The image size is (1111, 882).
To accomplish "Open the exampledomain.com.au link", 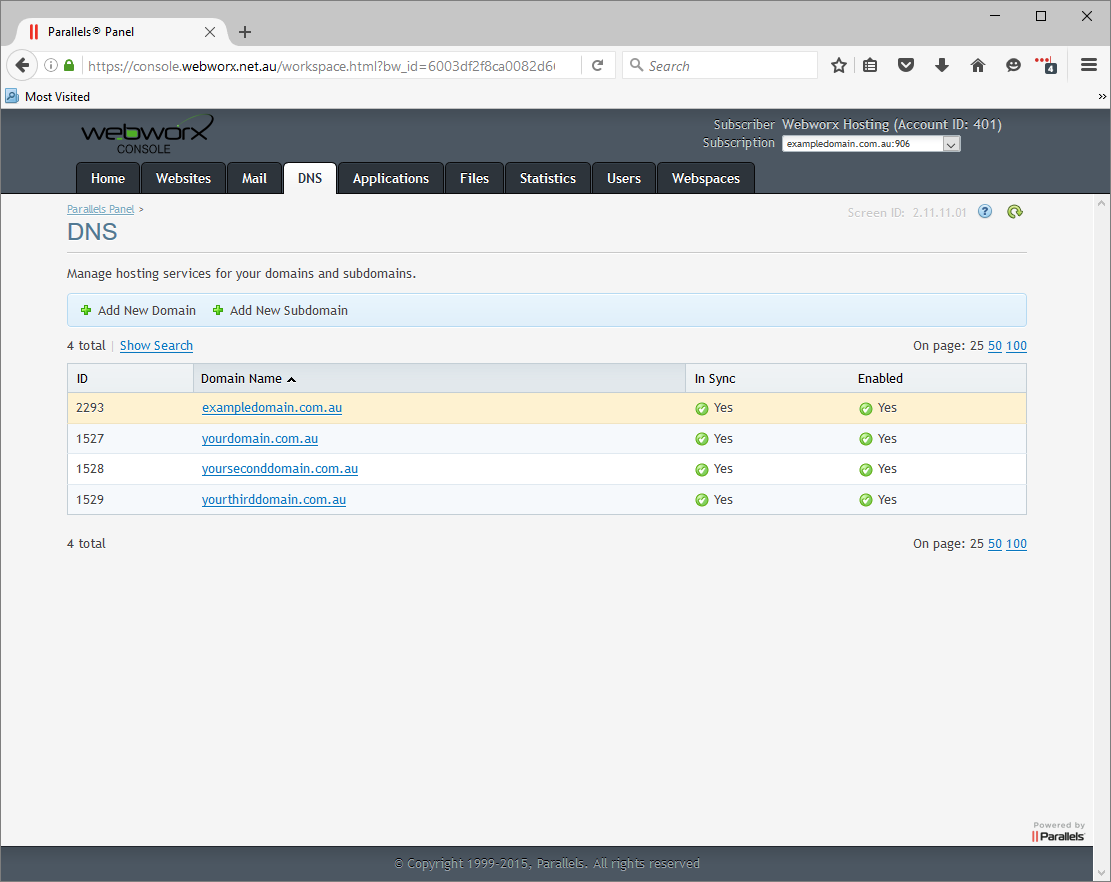I will (x=272, y=408).
